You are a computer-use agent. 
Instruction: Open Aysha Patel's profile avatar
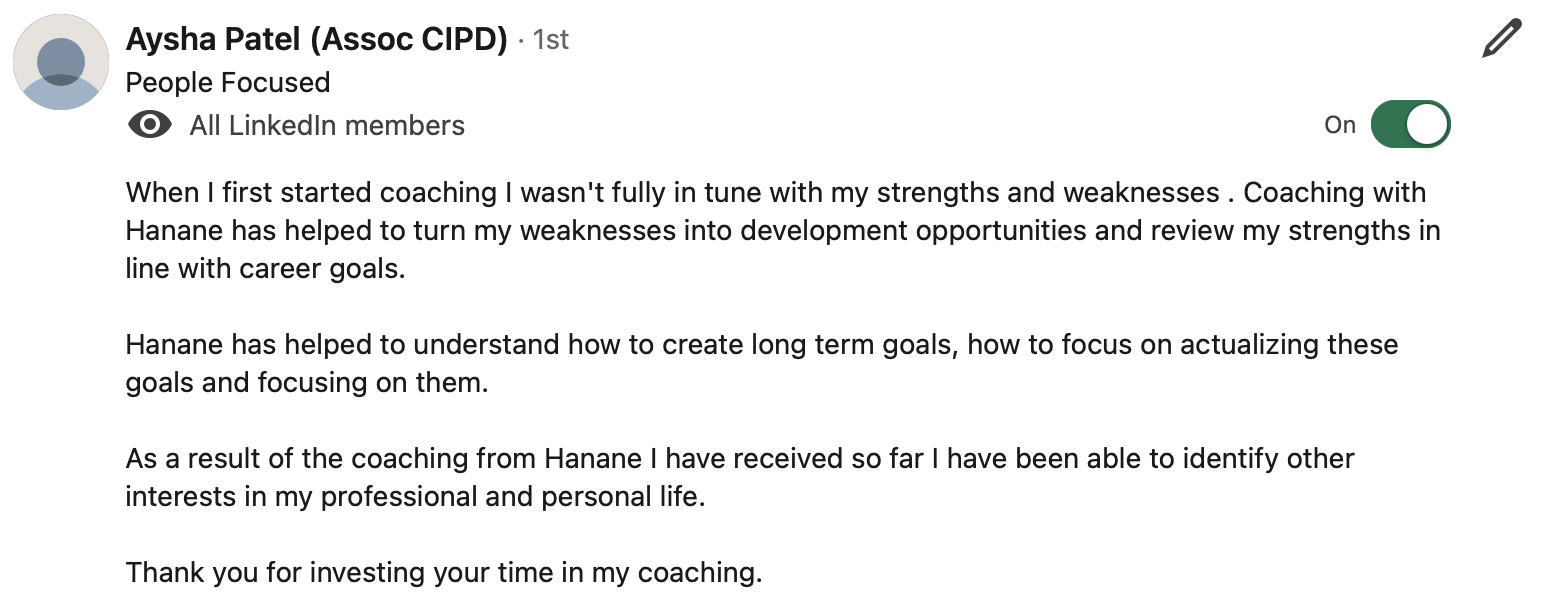(60, 62)
